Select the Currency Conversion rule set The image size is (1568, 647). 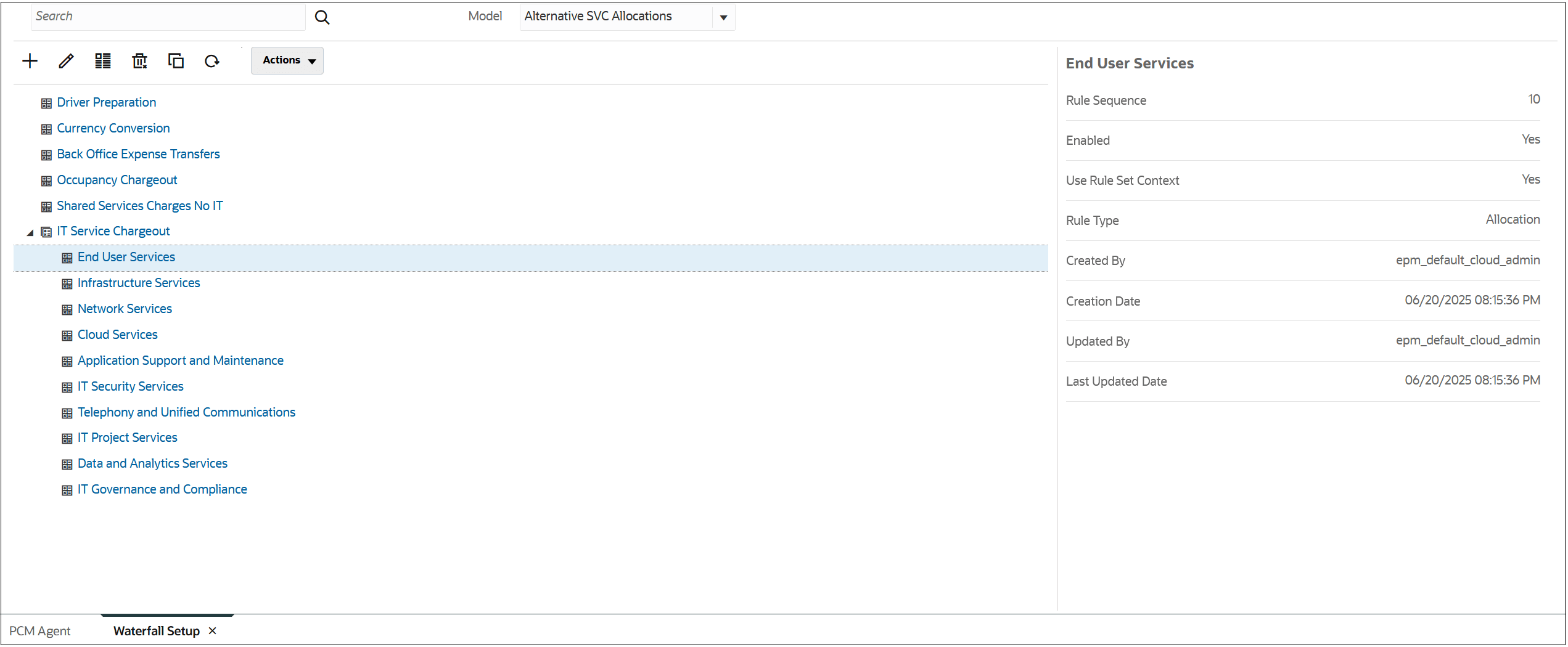point(113,128)
